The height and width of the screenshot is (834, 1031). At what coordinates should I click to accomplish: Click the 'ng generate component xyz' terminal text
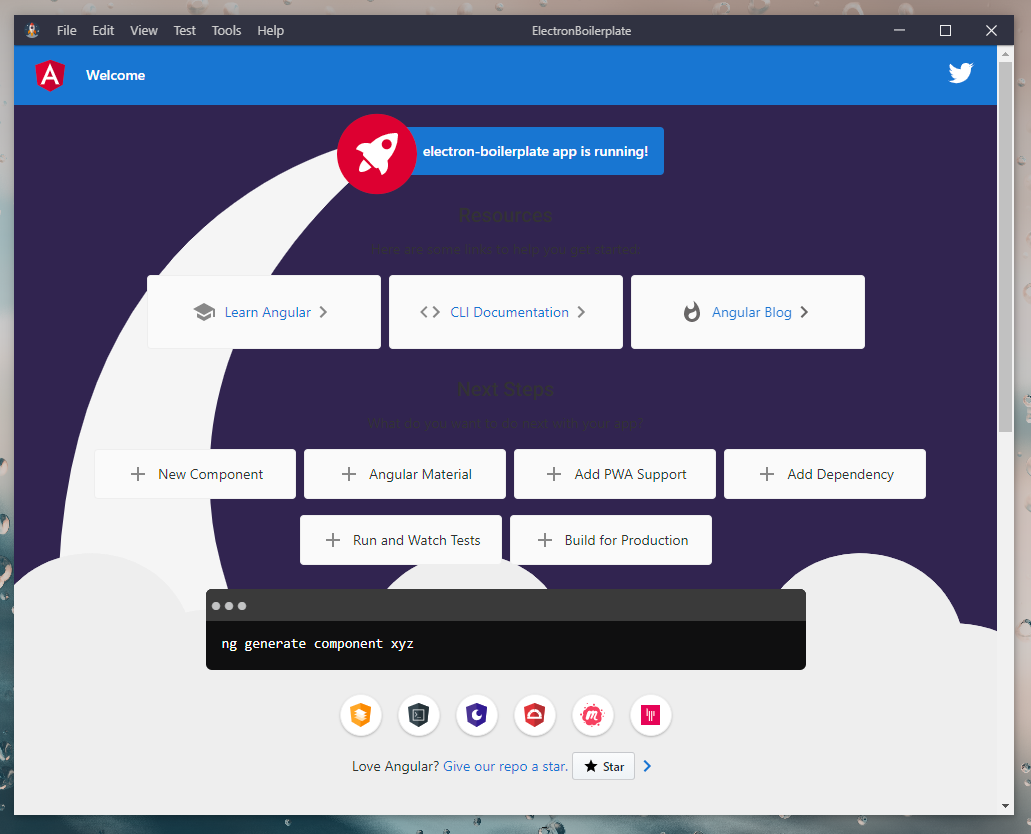318,644
